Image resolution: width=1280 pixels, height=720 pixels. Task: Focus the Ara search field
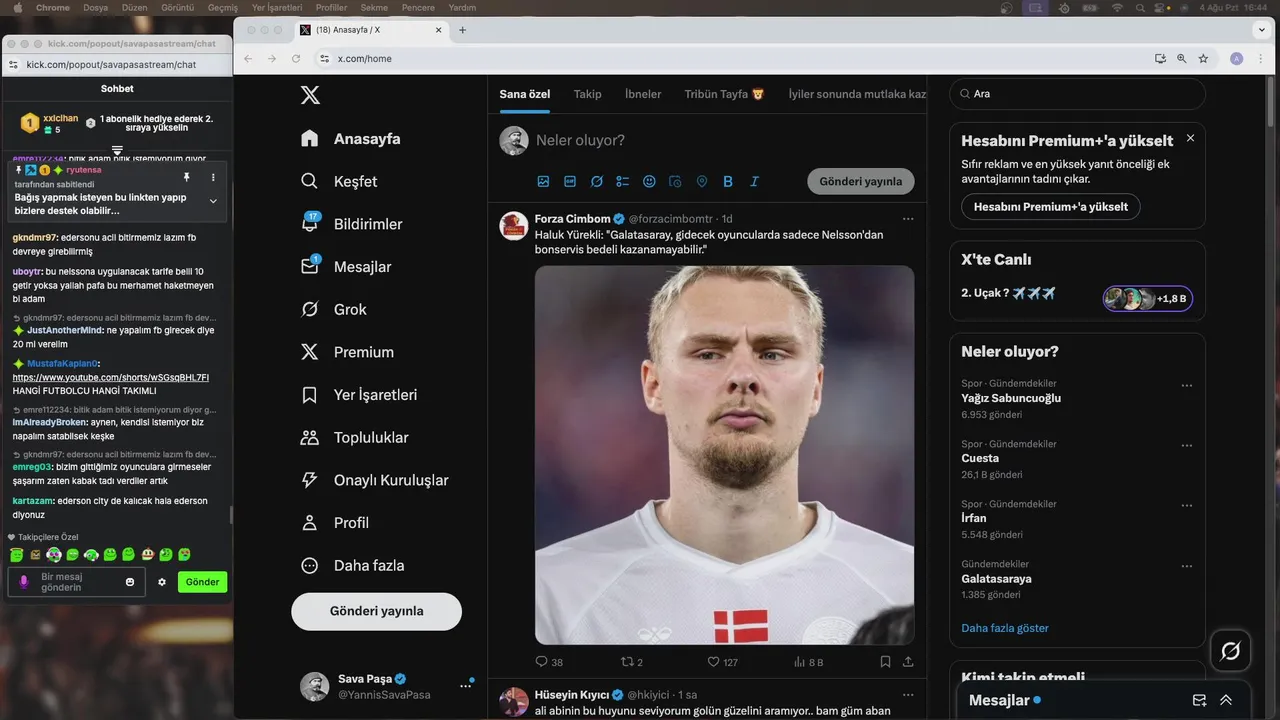click(1078, 94)
